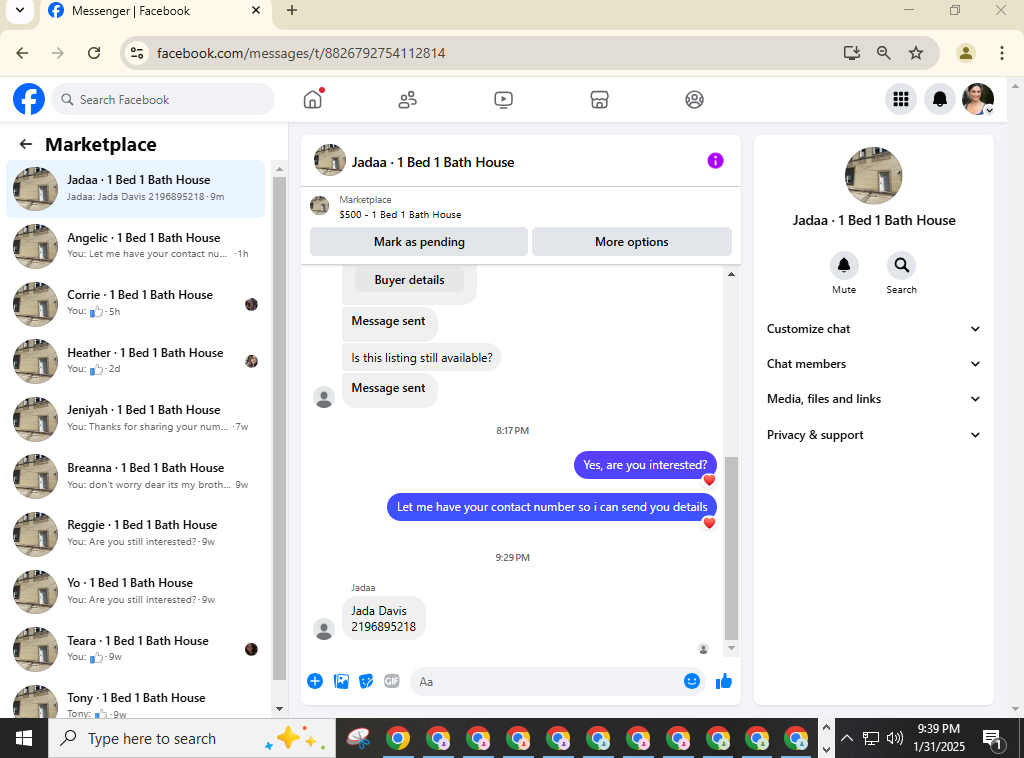The height and width of the screenshot is (758, 1024).
Task: Open Chrome three-dot menu
Action: pyautogui.click(x=1001, y=53)
